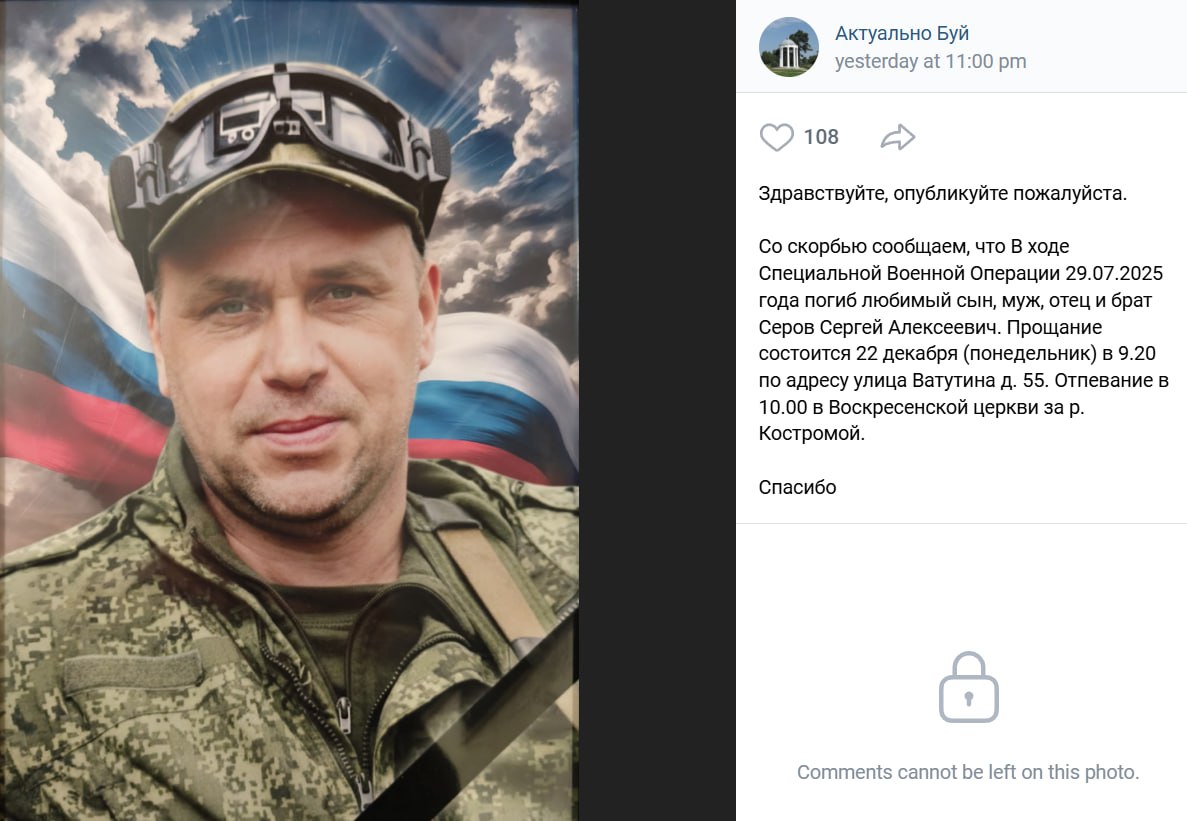Click the "yesterday at 11:00 pm" timestamp
Viewport: 1187px width, 821px height.
click(930, 61)
